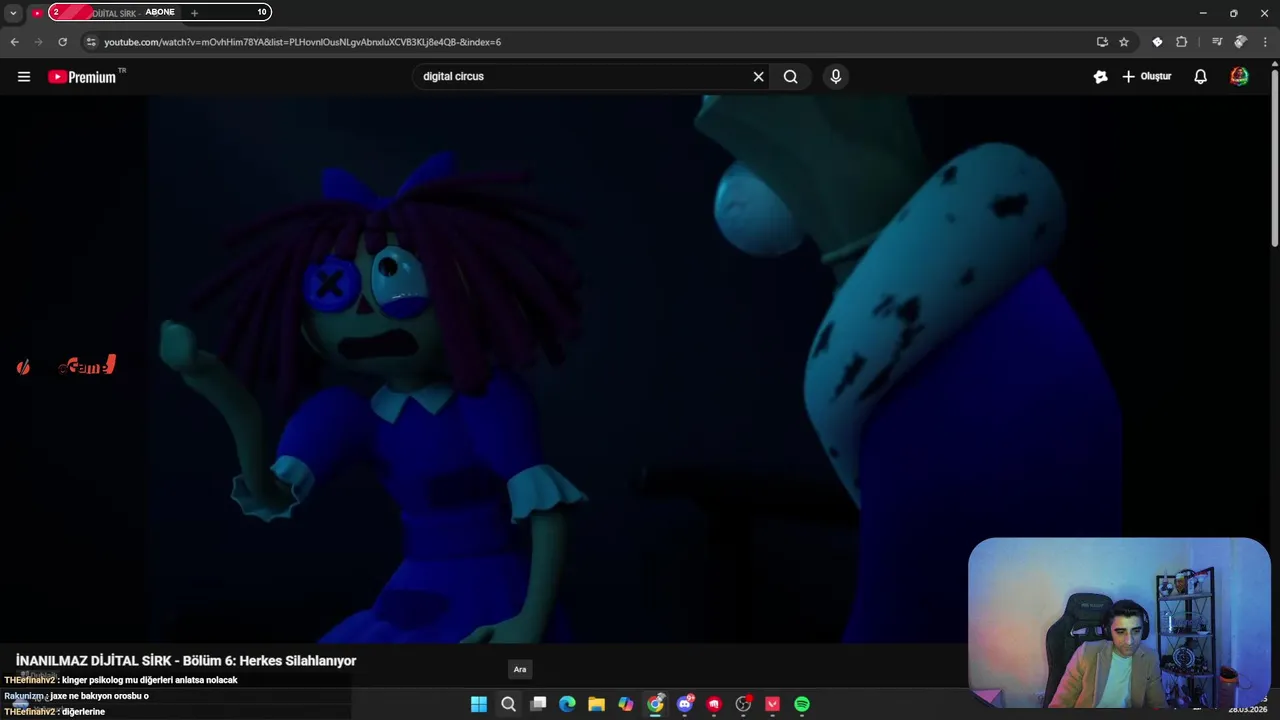Open the Chrome three-dot menu
The width and height of the screenshot is (1280, 720).
1265,42
